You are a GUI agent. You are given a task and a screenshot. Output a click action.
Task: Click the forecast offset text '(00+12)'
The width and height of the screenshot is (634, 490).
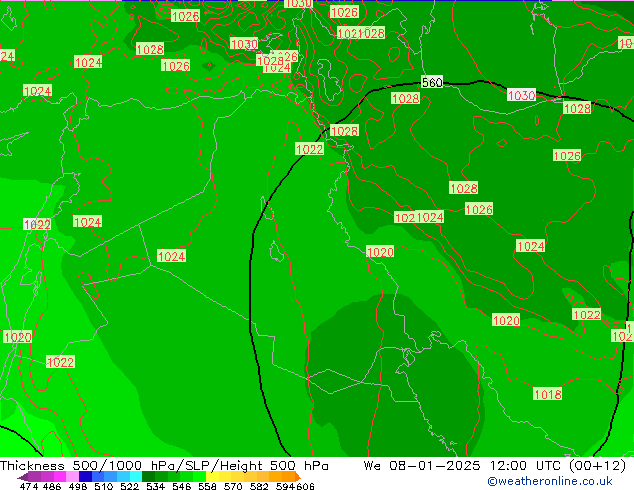[x=598, y=466]
